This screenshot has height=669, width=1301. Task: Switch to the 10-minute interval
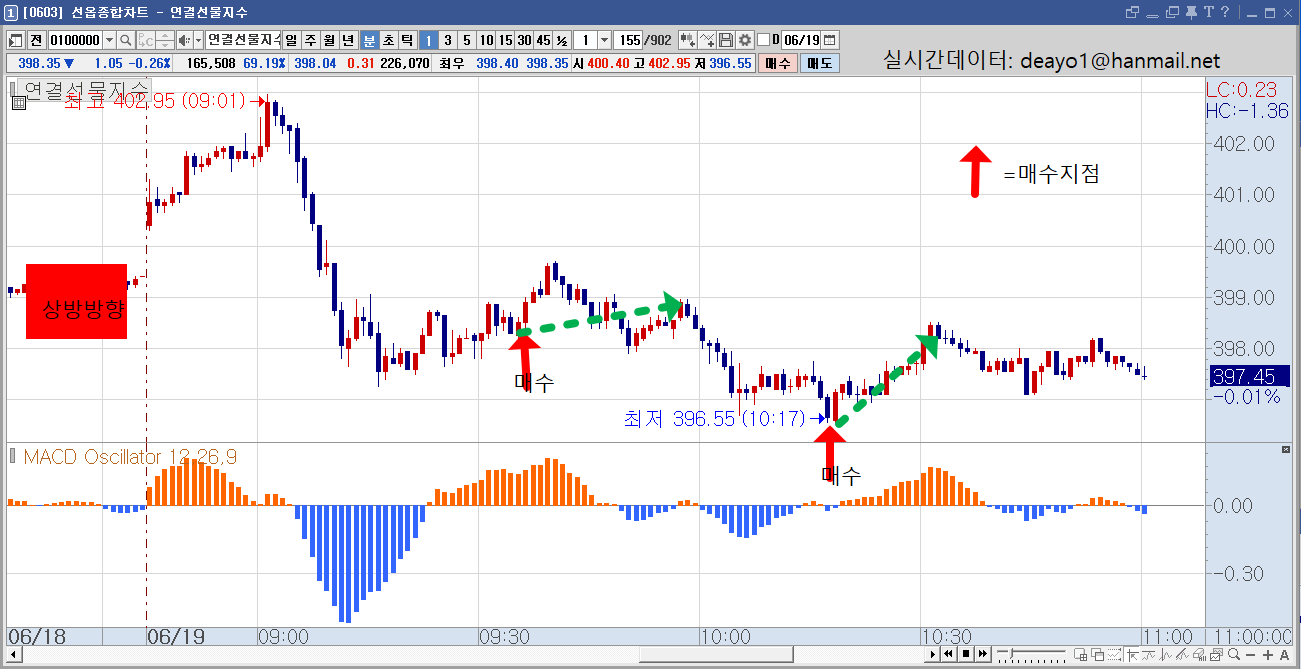[486, 40]
